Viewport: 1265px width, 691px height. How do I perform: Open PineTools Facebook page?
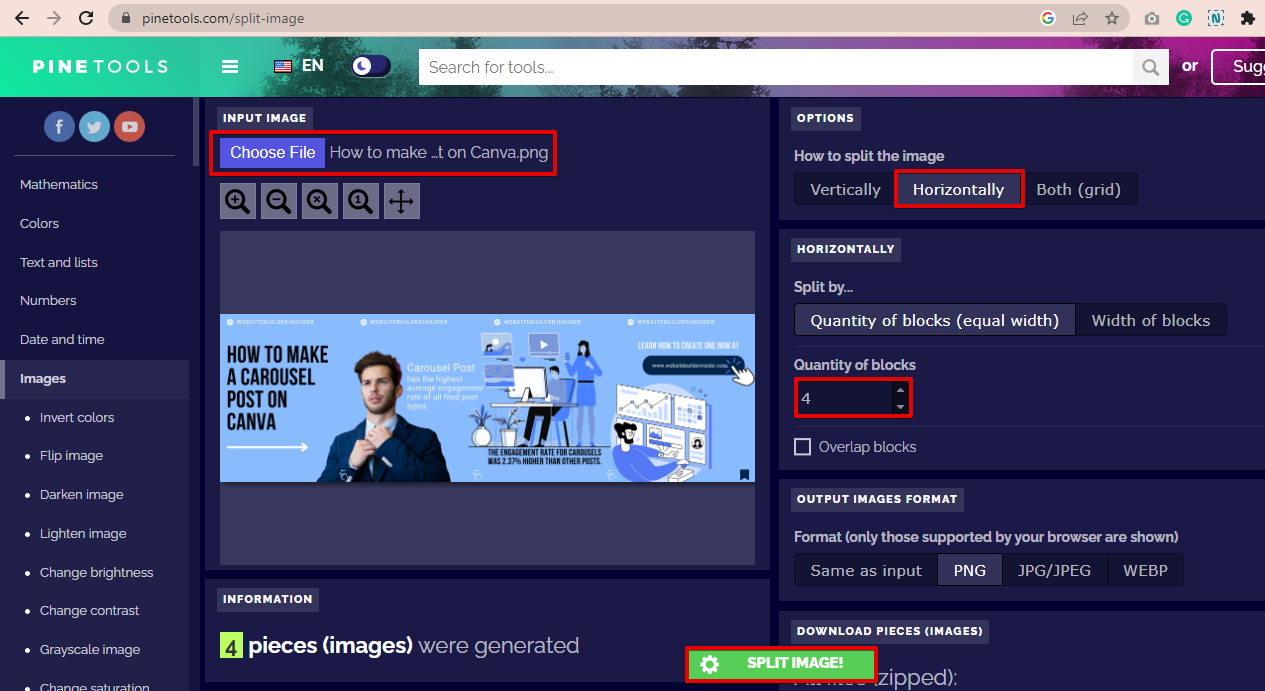60,126
